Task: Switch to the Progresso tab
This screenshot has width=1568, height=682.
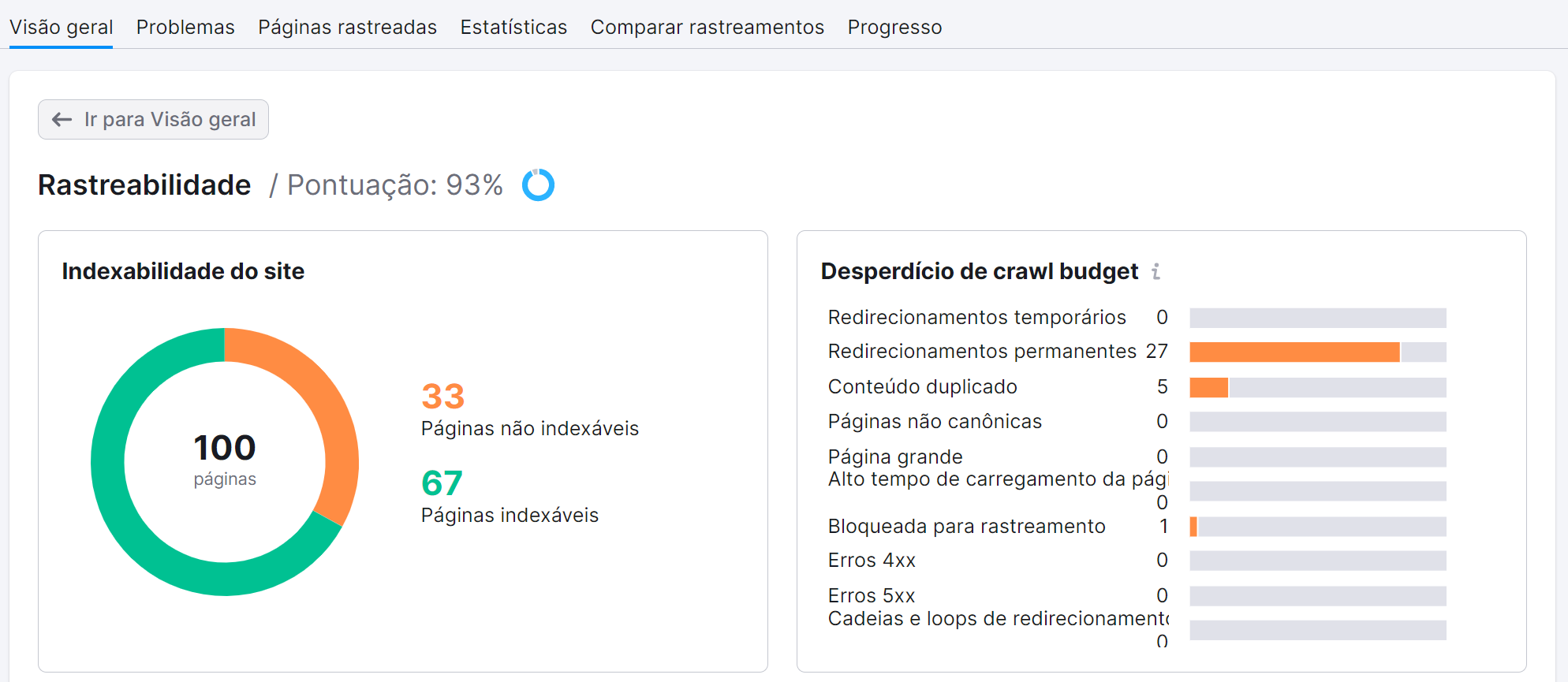Action: pyautogui.click(x=894, y=26)
